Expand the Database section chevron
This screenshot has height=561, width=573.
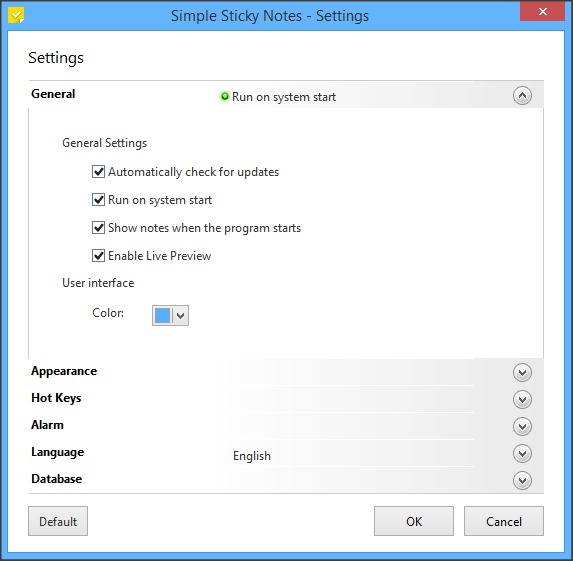pos(522,481)
